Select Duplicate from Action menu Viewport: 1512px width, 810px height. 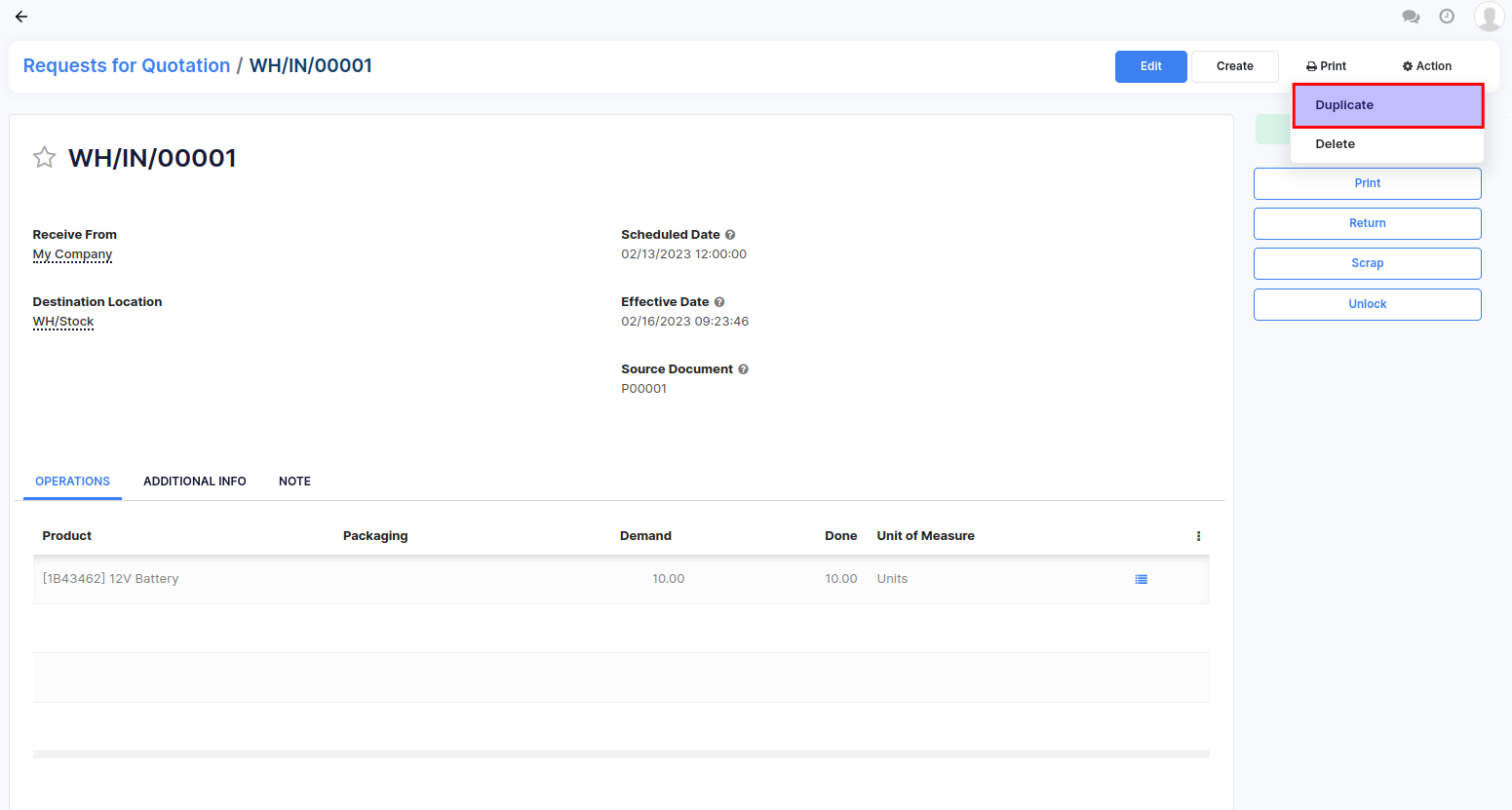[1387, 105]
